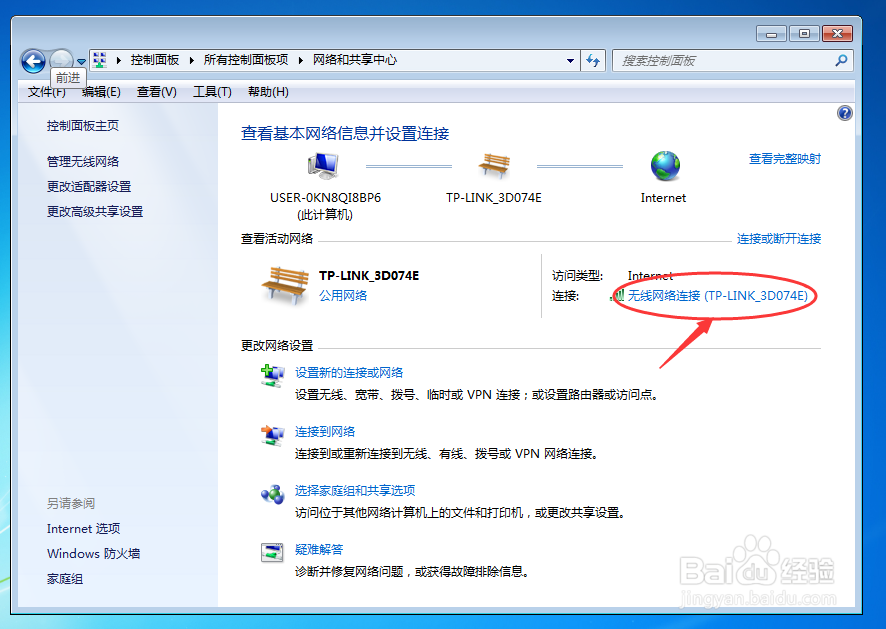Open 管理无线网络 in sidebar

click(x=83, y=162)
